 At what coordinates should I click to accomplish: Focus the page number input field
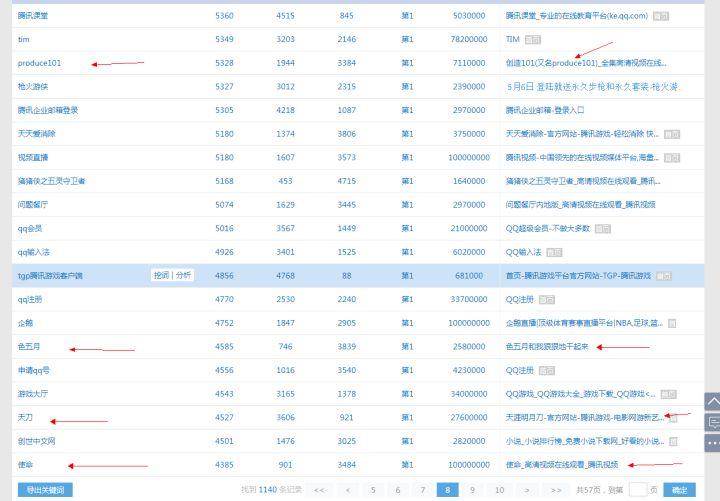coord(638,490)
